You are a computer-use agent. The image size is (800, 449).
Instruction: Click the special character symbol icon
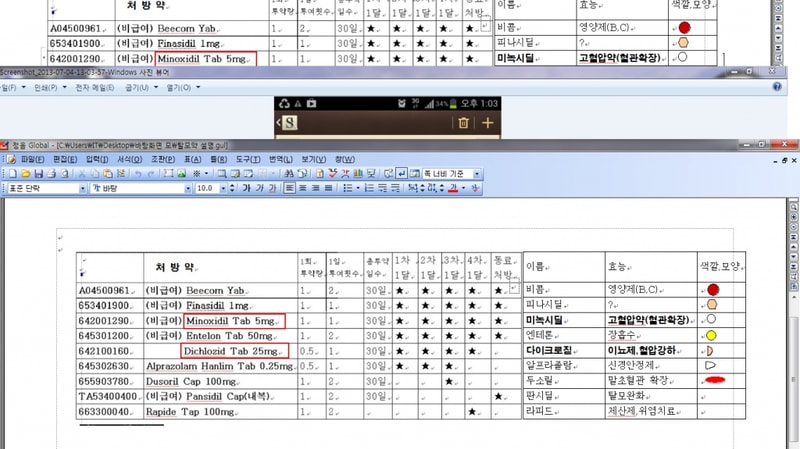point(196,174)
